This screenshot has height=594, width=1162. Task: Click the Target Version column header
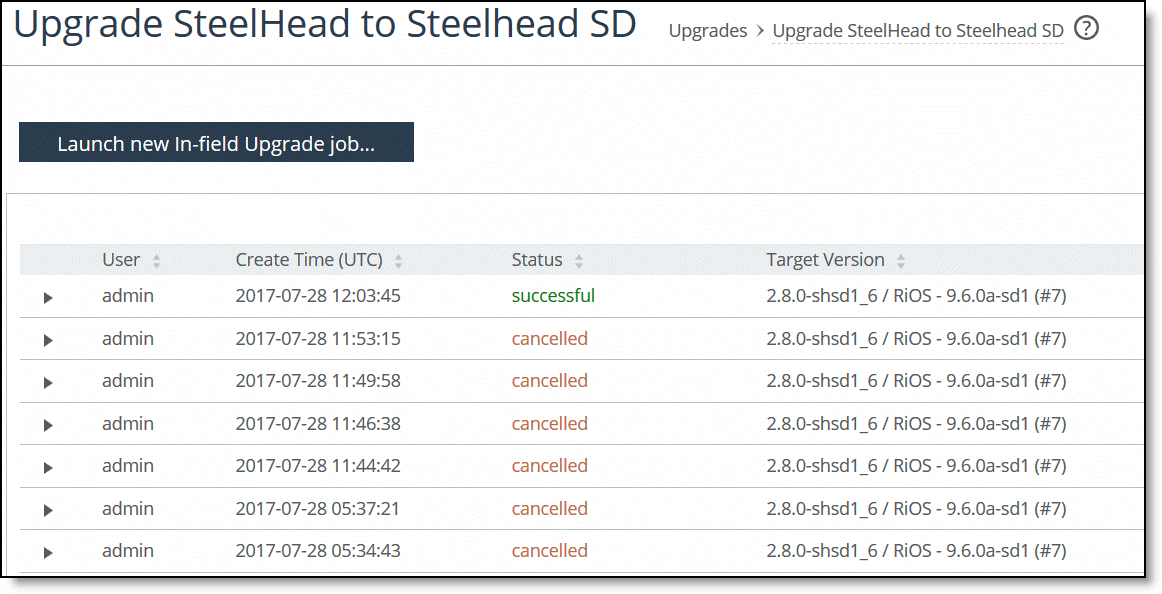click(x=825, y=260)
